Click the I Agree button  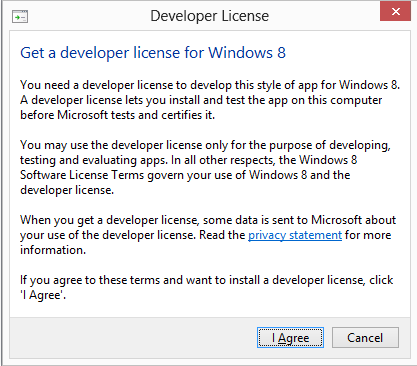coord(290,337)
